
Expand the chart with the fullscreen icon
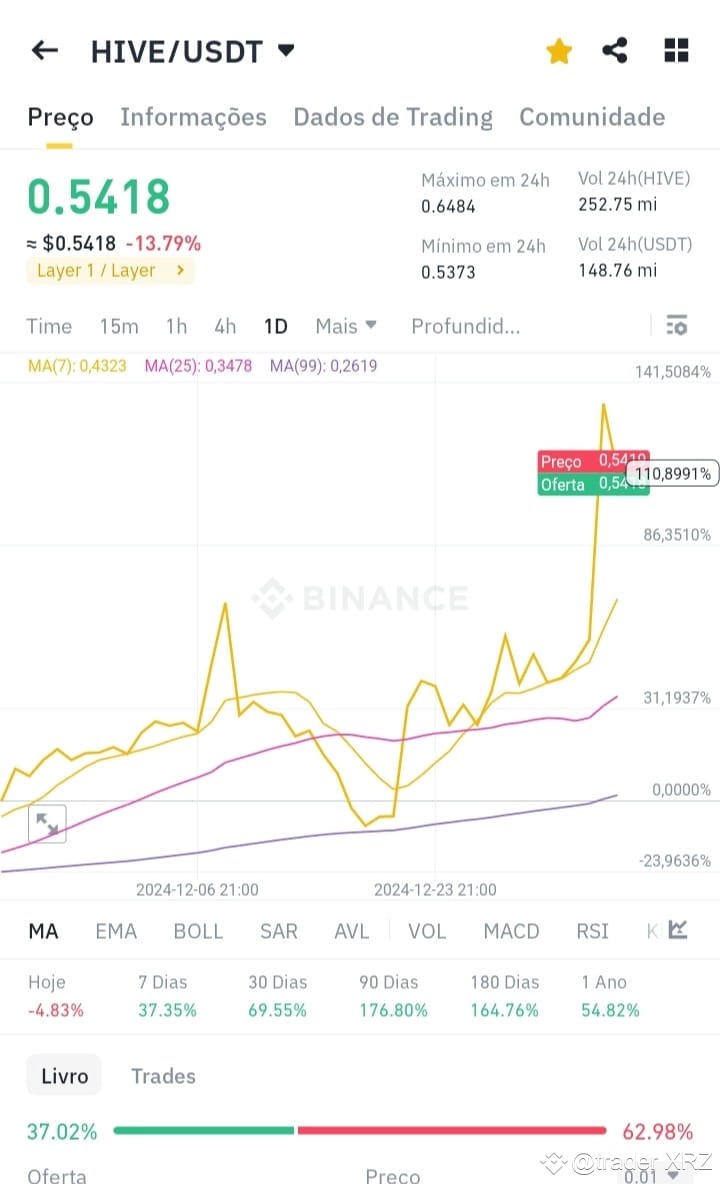[47, 823]
